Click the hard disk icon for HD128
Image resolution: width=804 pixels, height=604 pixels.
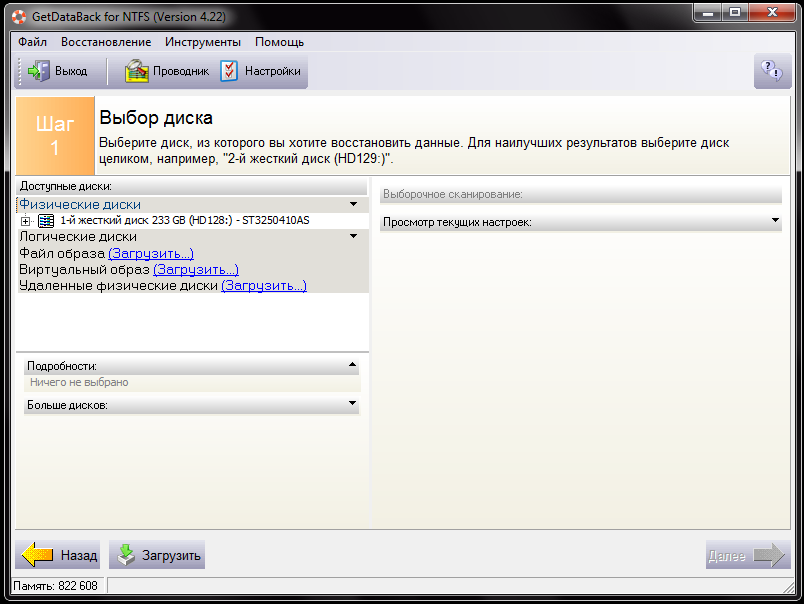coord(46,221)
